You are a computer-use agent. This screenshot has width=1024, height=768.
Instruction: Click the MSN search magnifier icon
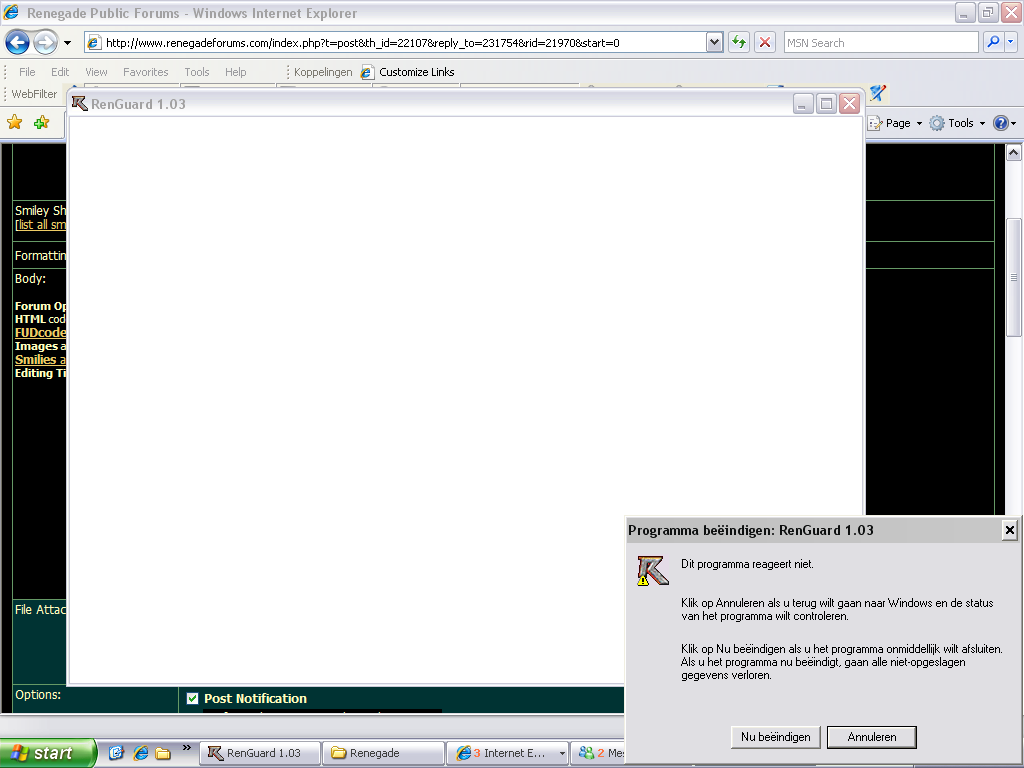[x=993, y=43]
